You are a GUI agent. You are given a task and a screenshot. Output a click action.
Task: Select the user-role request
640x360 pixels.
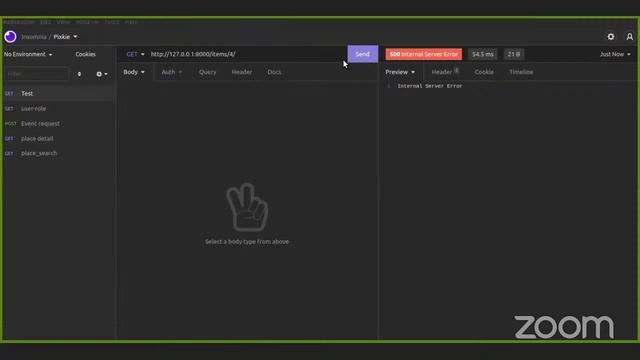pyautogui.click(x=59, y=109)
